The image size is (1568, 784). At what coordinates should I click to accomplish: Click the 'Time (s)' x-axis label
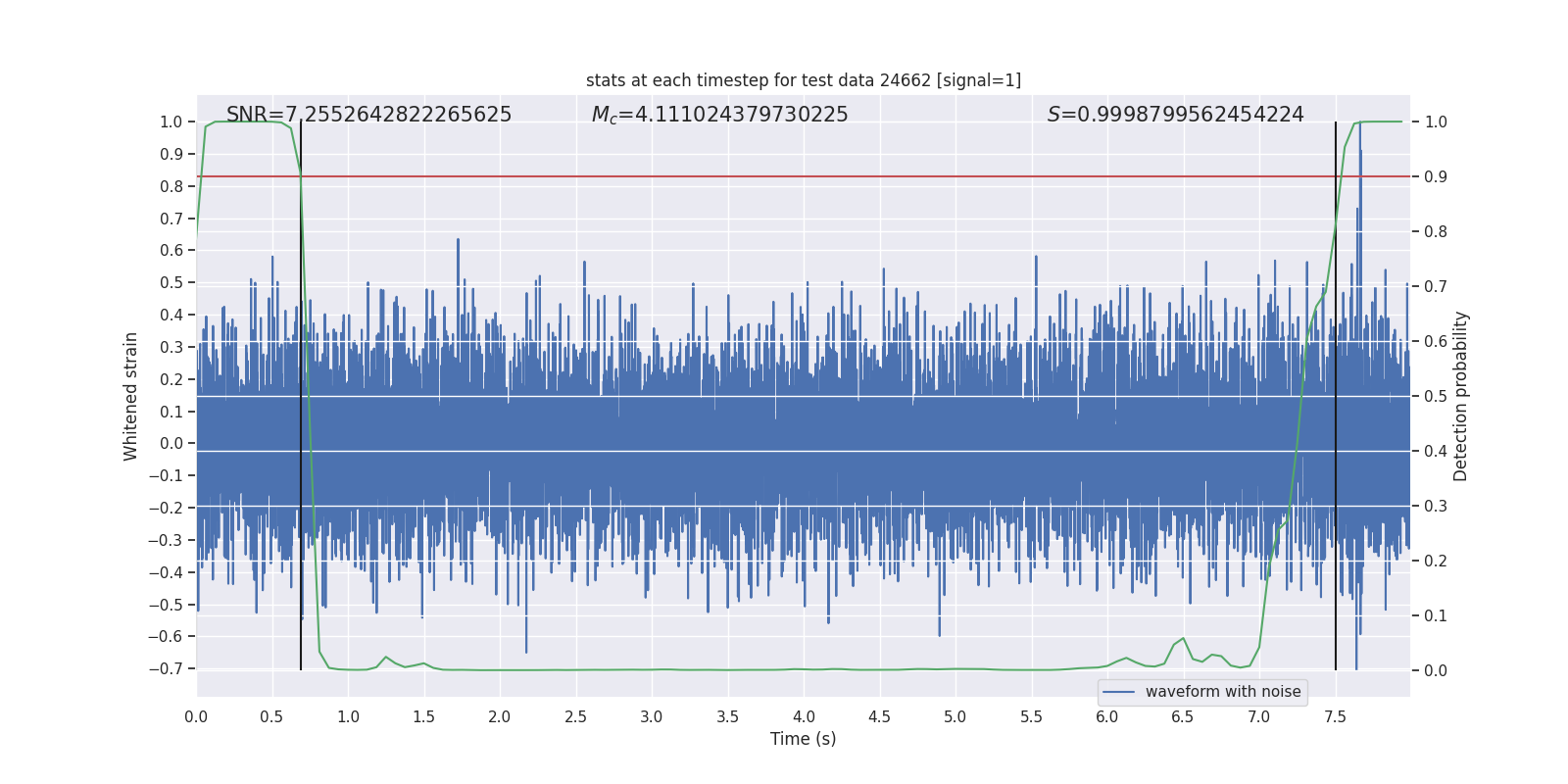point(803,739)
